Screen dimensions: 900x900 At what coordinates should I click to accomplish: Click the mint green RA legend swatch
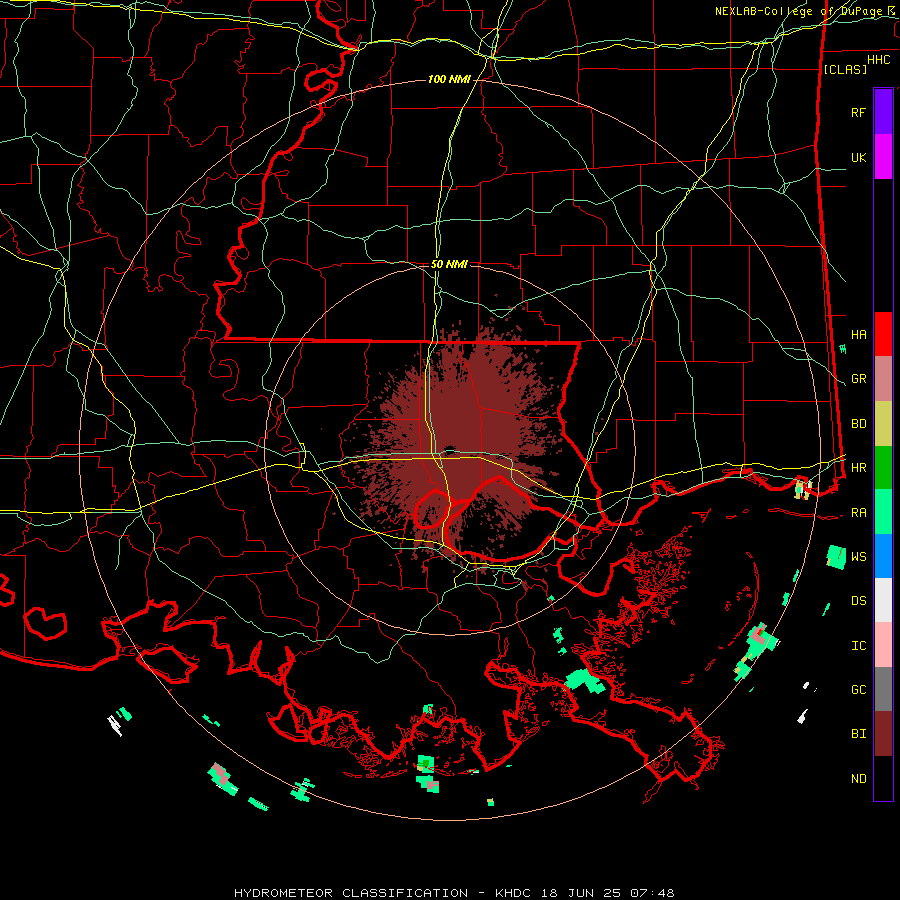883,512
